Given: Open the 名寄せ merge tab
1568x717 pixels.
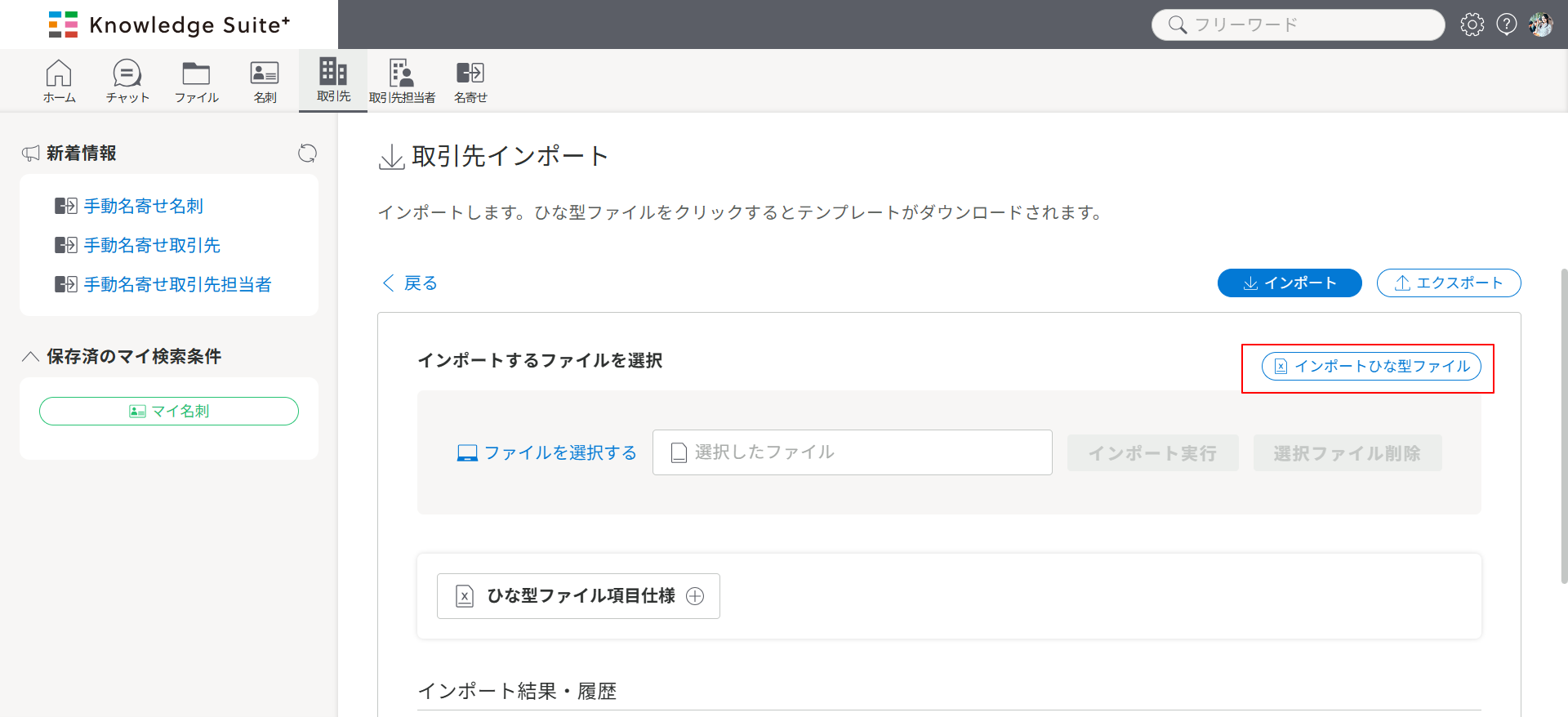Looking at the screenshot, I should pyautogui.click(x=470, y=81).
